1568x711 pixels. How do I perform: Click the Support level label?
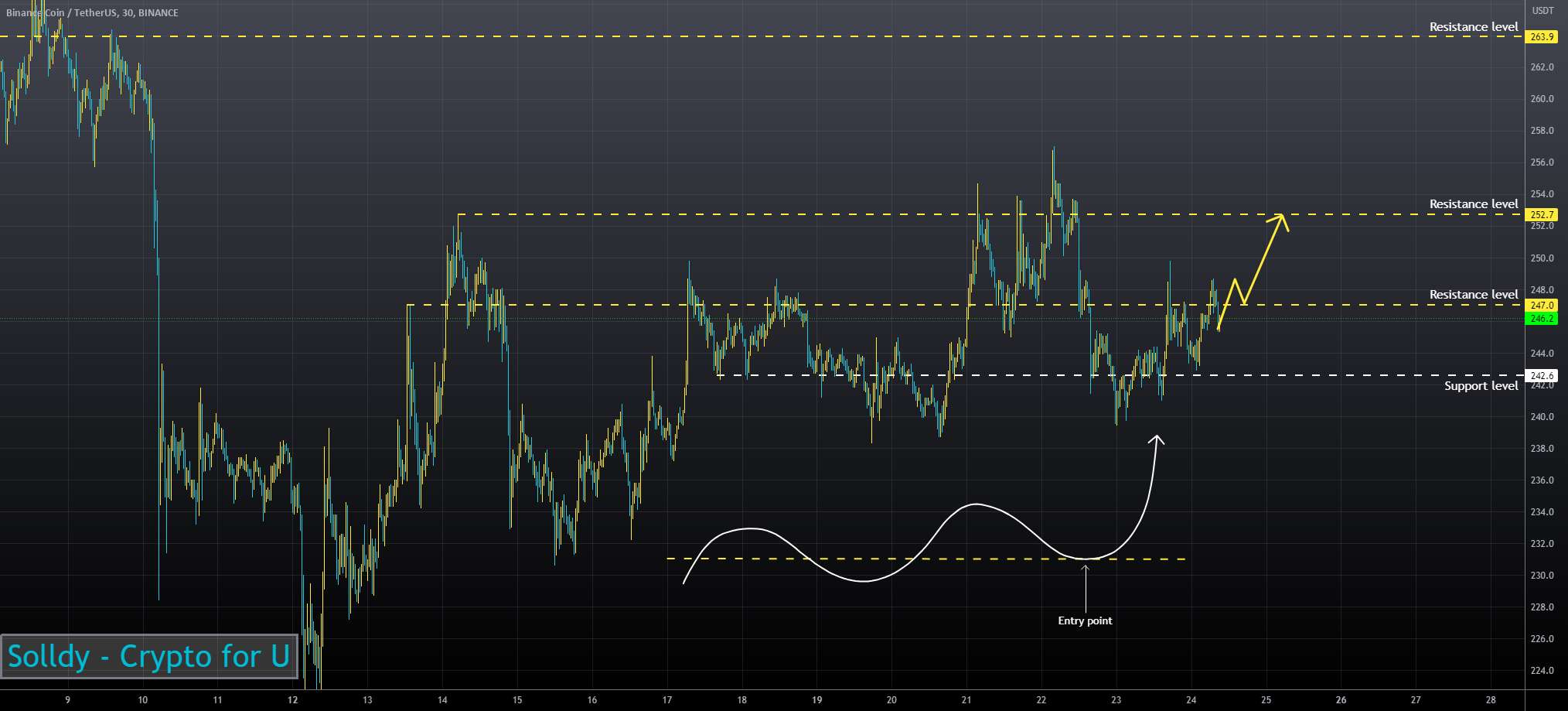pos(1481,385)
